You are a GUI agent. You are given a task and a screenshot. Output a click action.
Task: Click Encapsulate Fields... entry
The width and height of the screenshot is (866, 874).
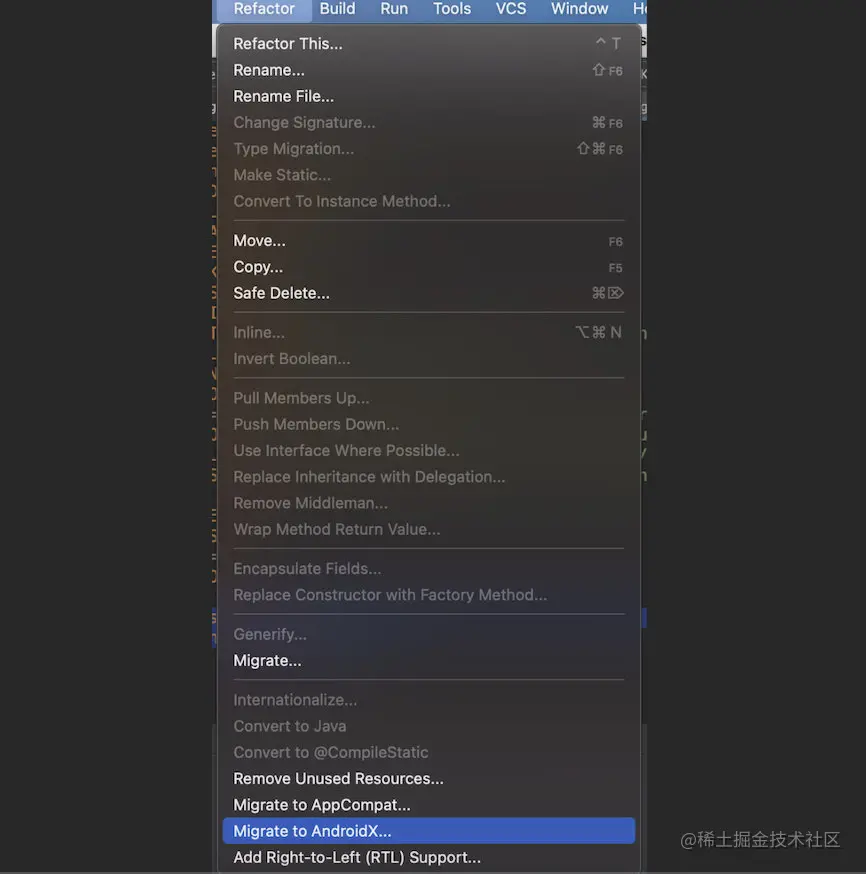click(x=429, y=569)
